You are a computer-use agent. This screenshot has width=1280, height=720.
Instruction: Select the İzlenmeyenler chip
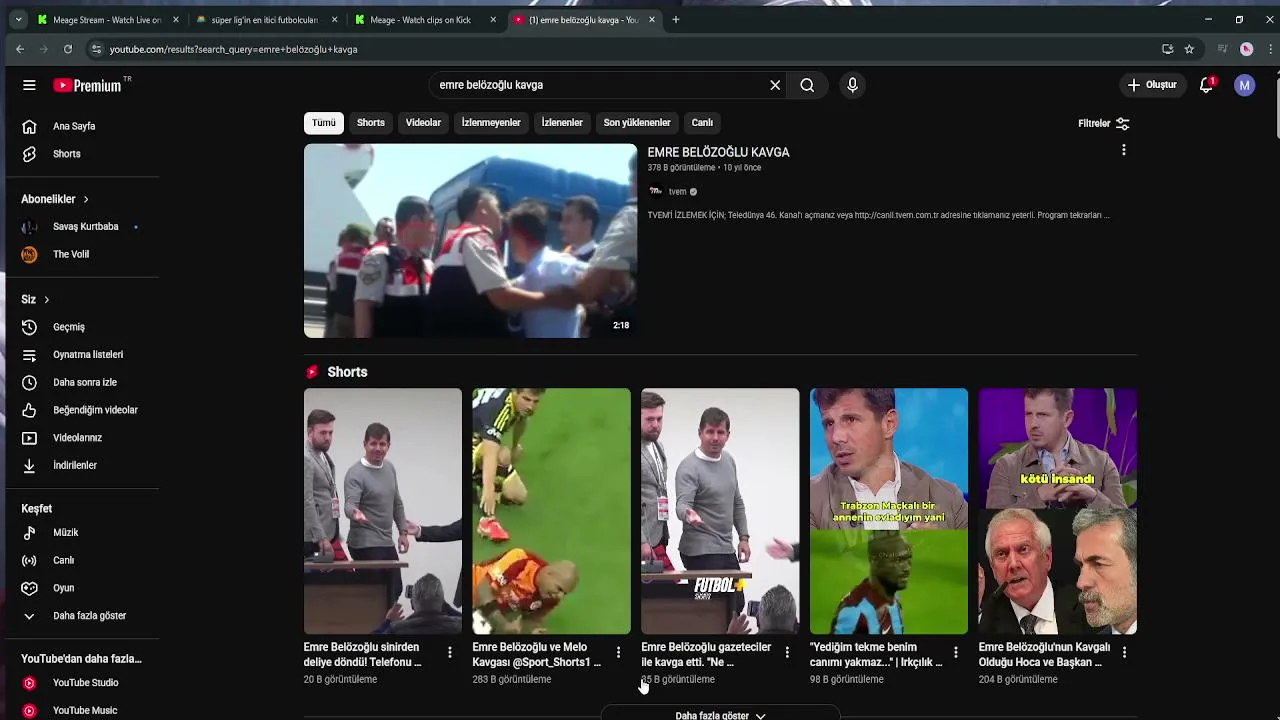tap(491, 123)
